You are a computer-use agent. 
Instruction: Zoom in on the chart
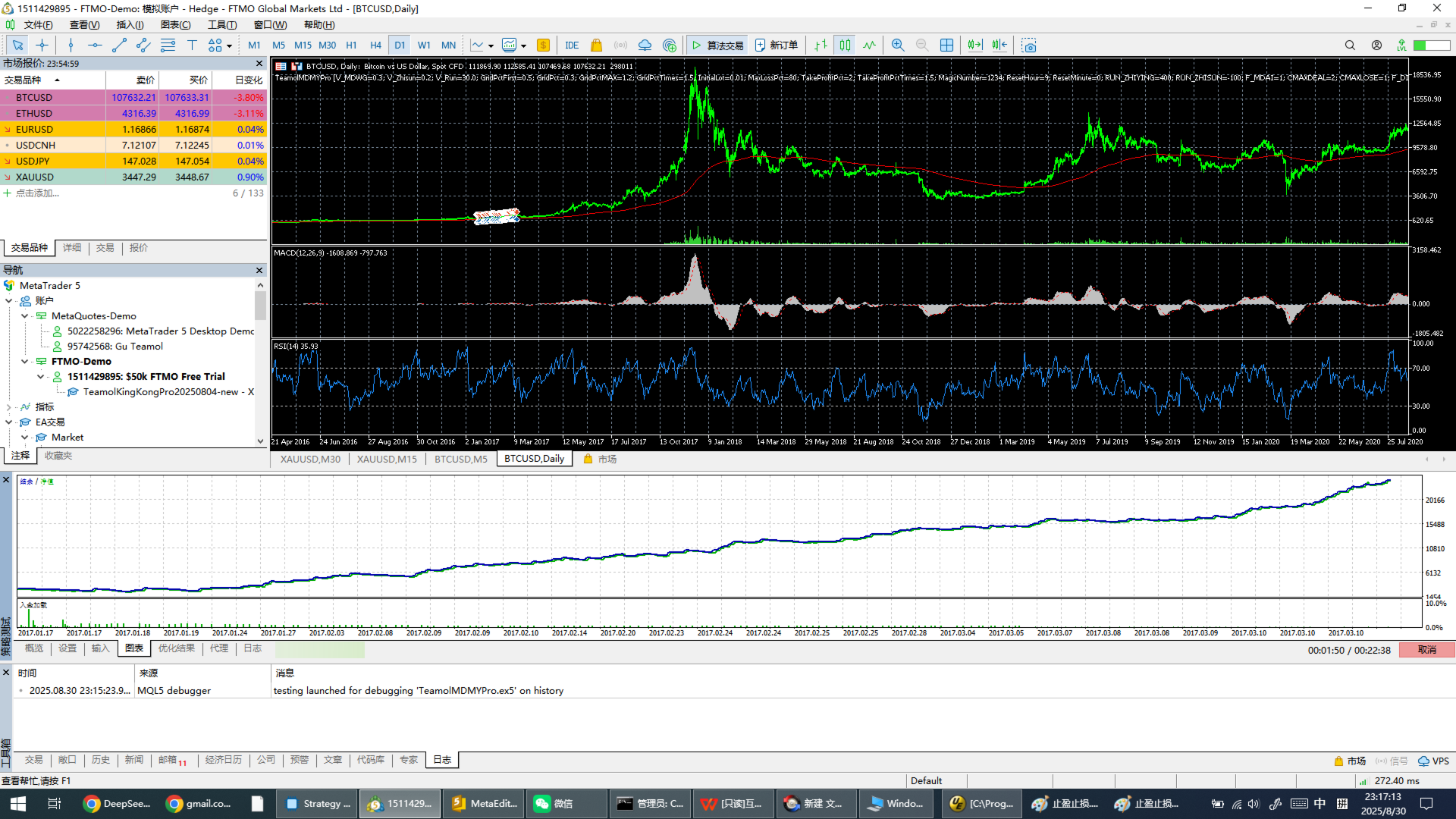(898, 45)
